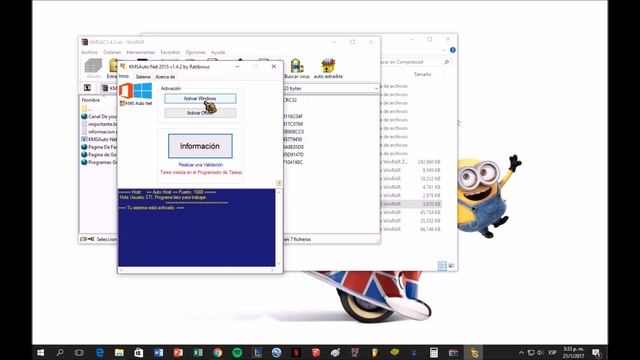Switch Explorer to large icons view

[x=451, y=266]
